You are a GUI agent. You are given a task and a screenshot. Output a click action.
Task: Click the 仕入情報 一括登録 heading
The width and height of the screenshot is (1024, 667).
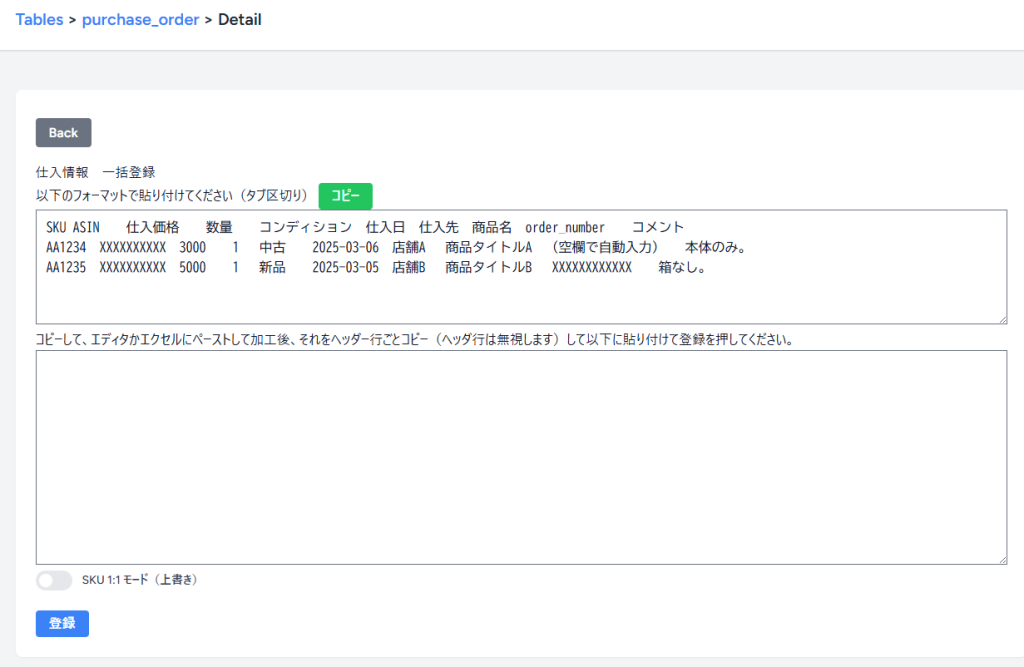(95, 172)
